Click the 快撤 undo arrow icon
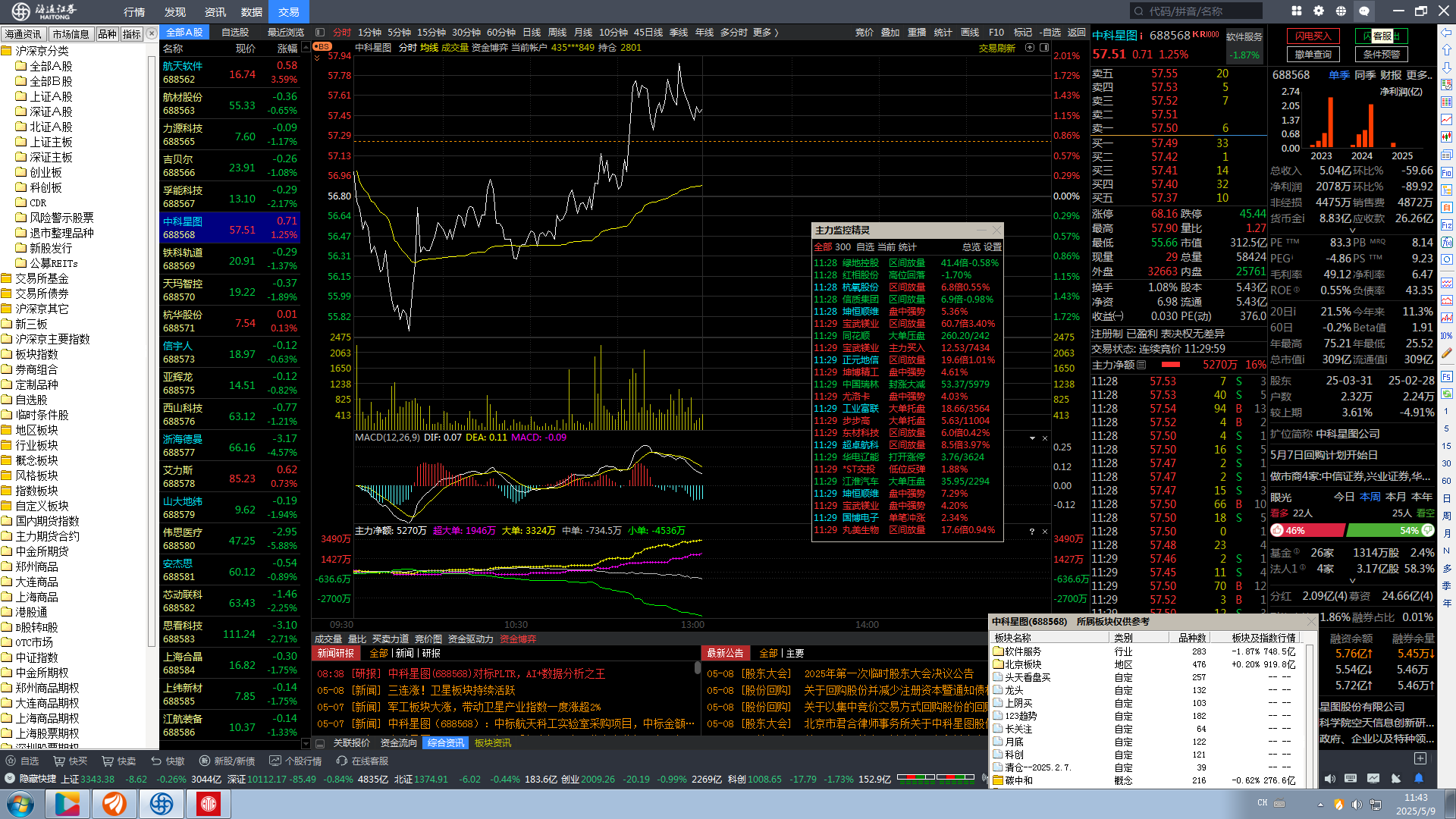 [156, 761]
